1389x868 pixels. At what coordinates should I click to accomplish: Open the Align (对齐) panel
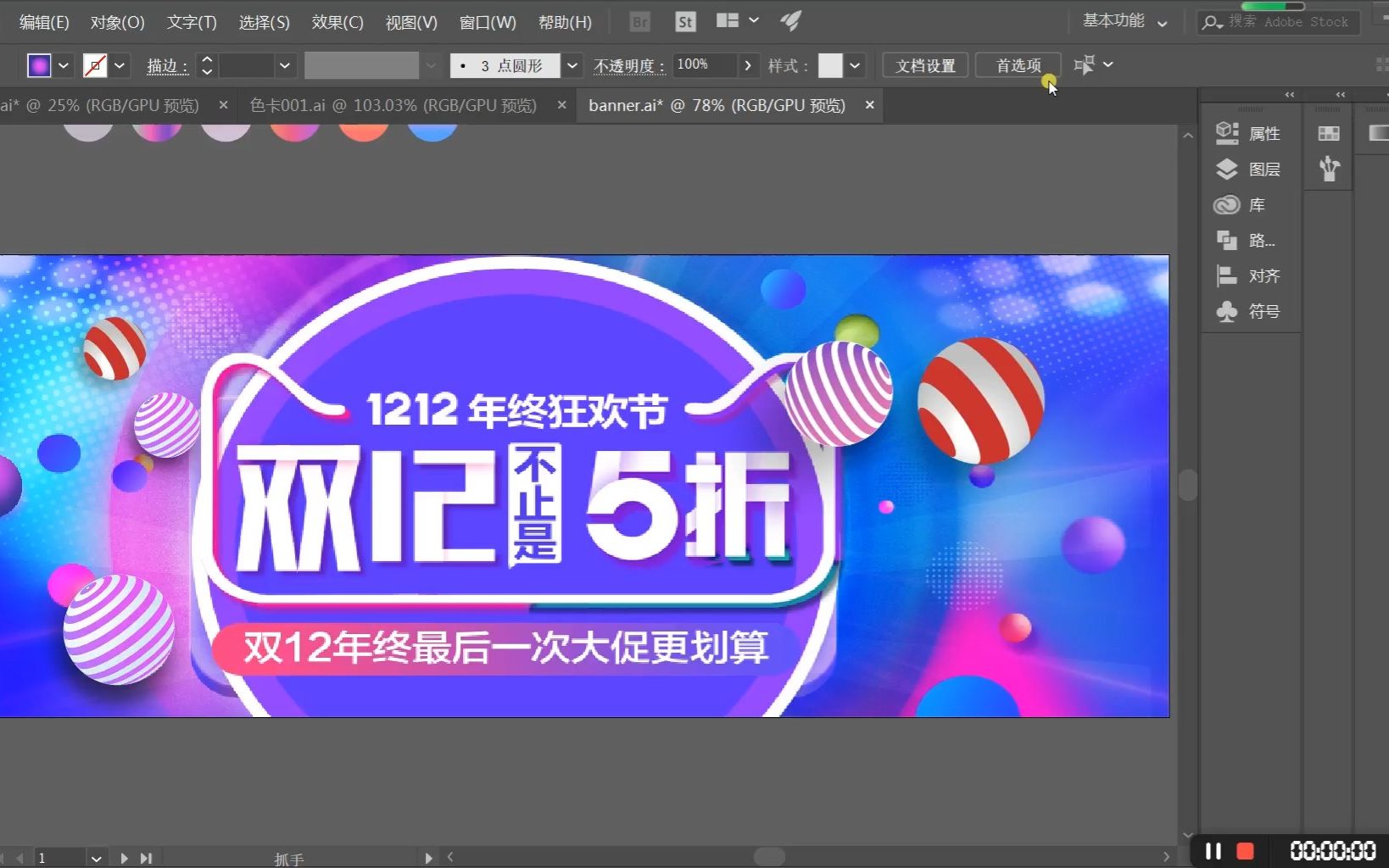1248,275
